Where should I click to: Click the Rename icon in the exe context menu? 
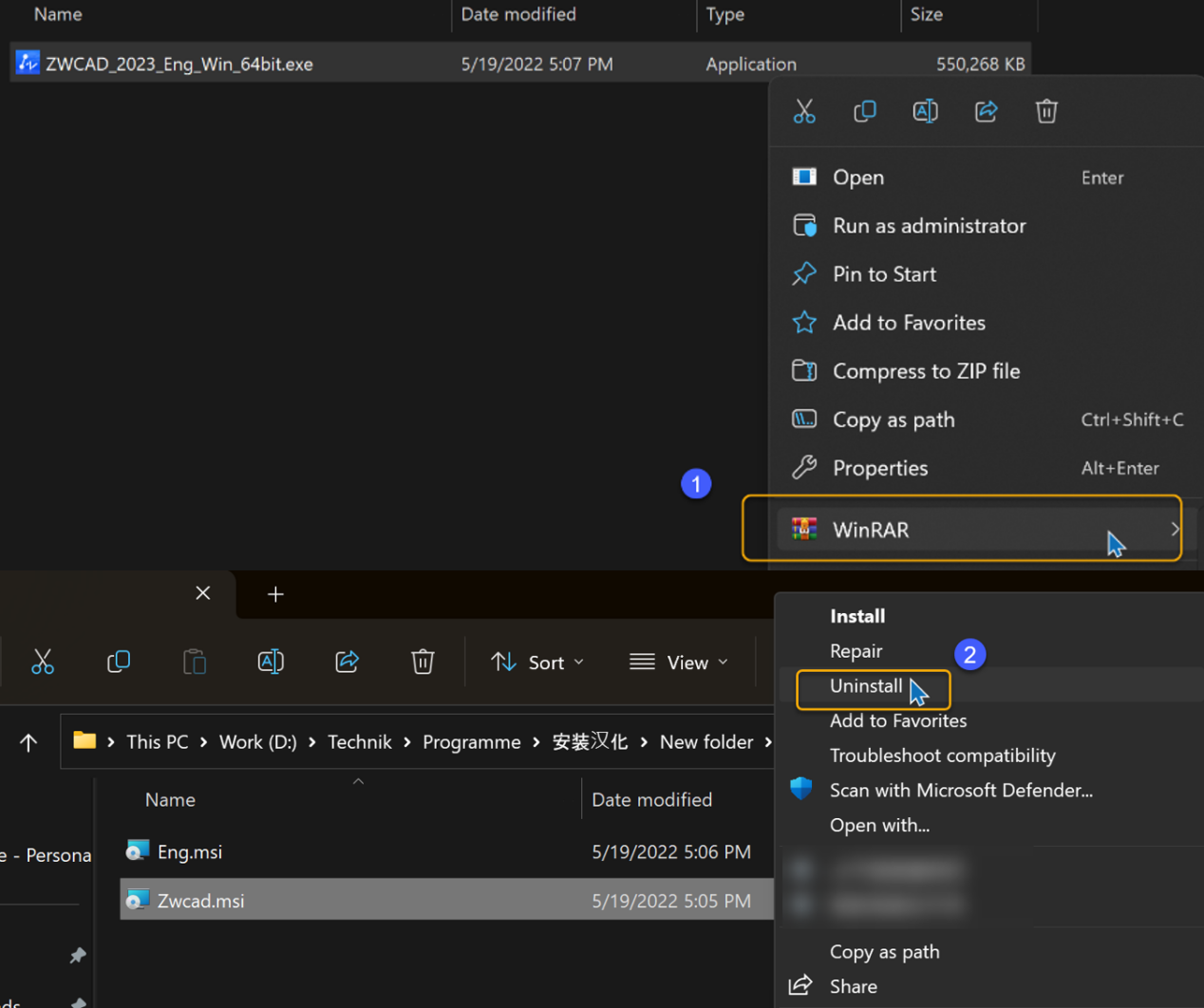pyautogui.click(x=926, y=112)
